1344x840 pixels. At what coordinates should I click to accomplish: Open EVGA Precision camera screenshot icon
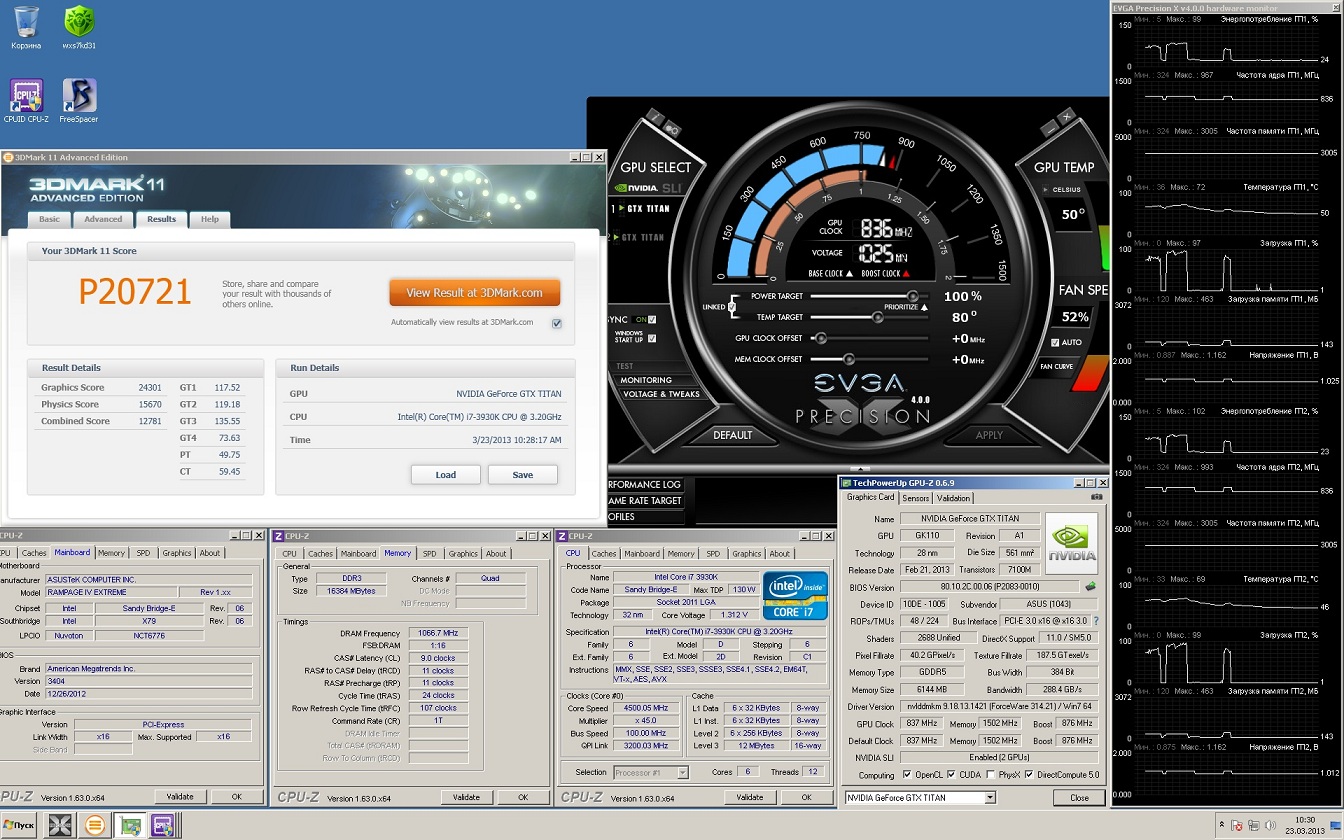(671, 128)
